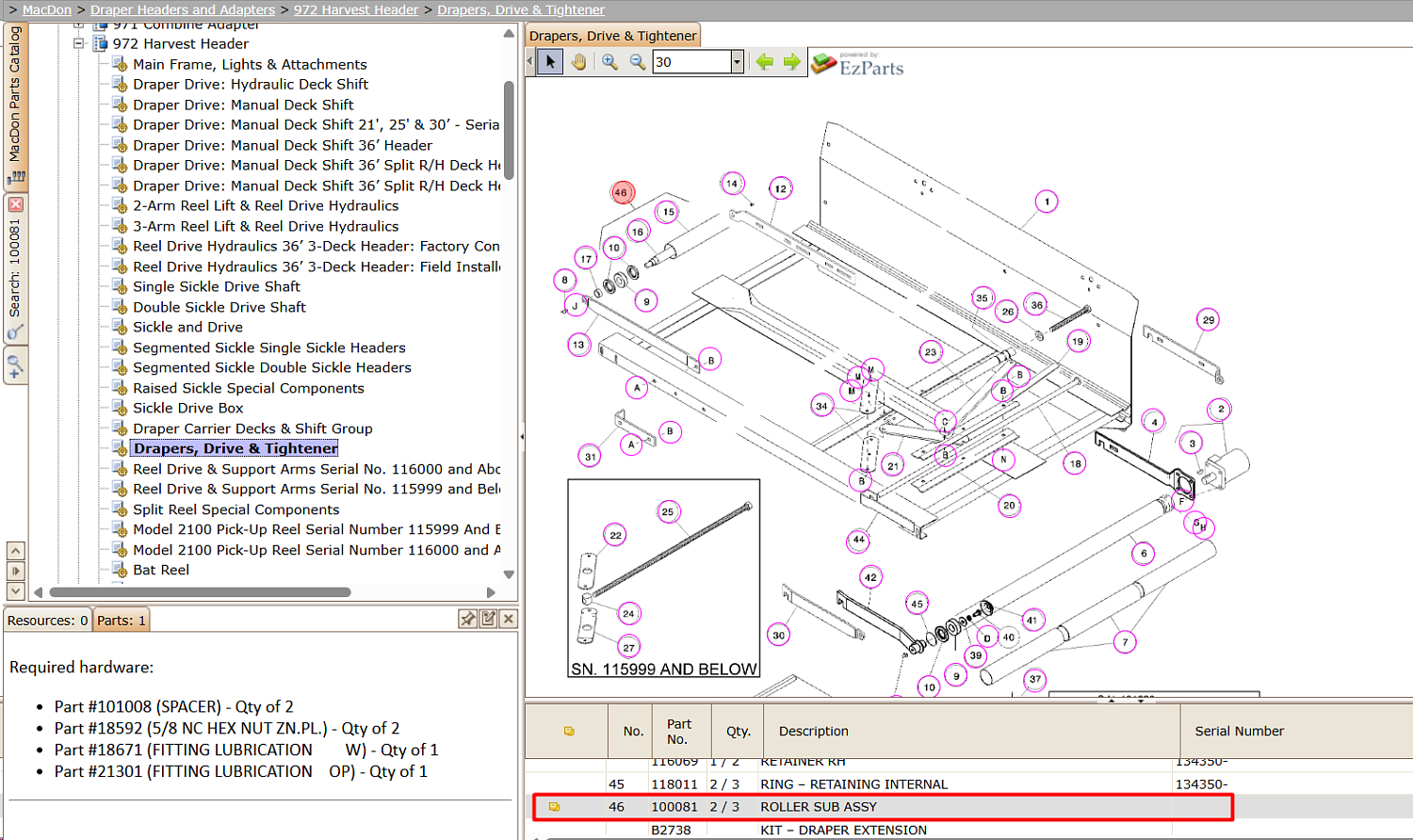Go to previous diagram with green left arrow
Image resolution: width=1413 pixels, height=840 pixels.
pyautogui.click(x=764, y=62)
